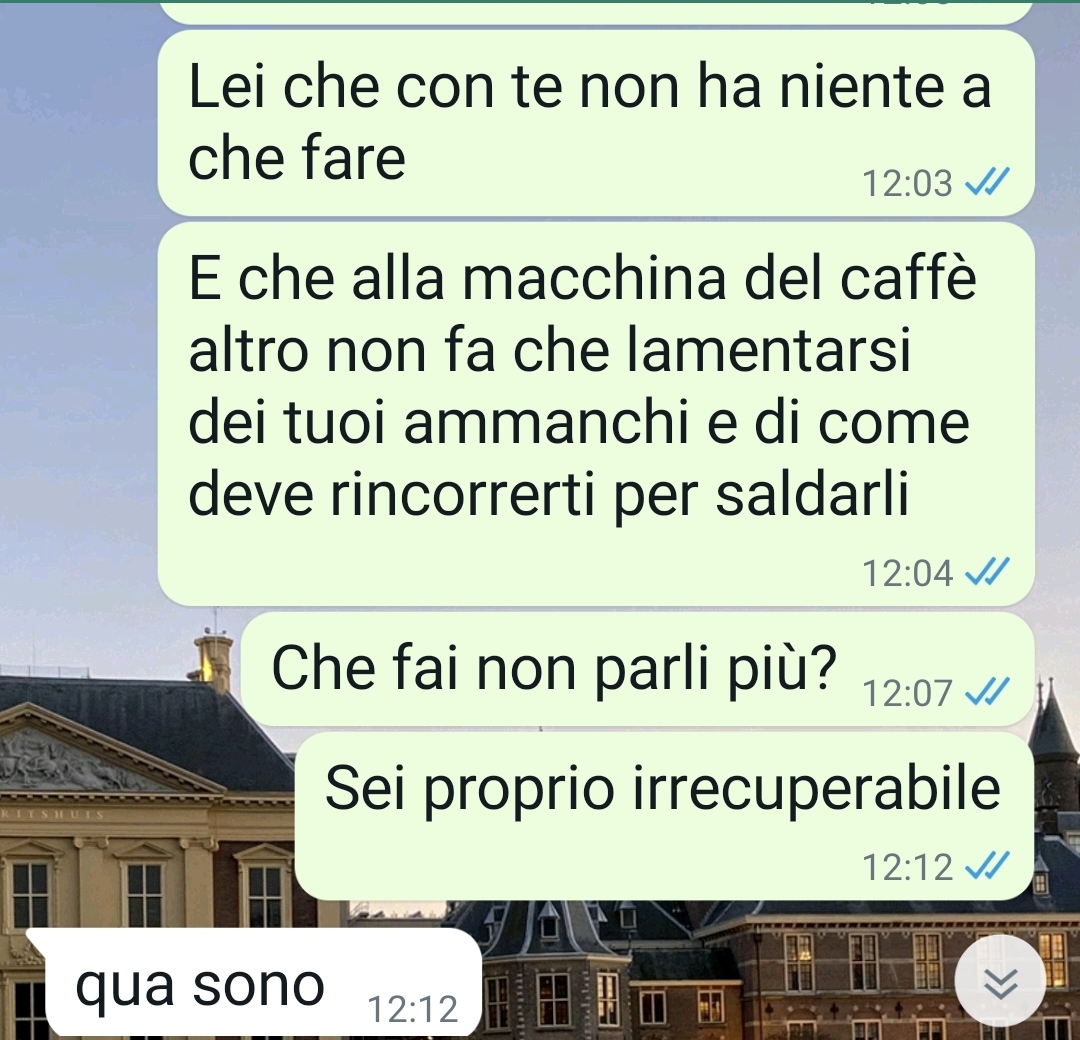Tap blue read ticks on second 12:12 message
1080x1040 pixels.
click(x=987, y=866)
